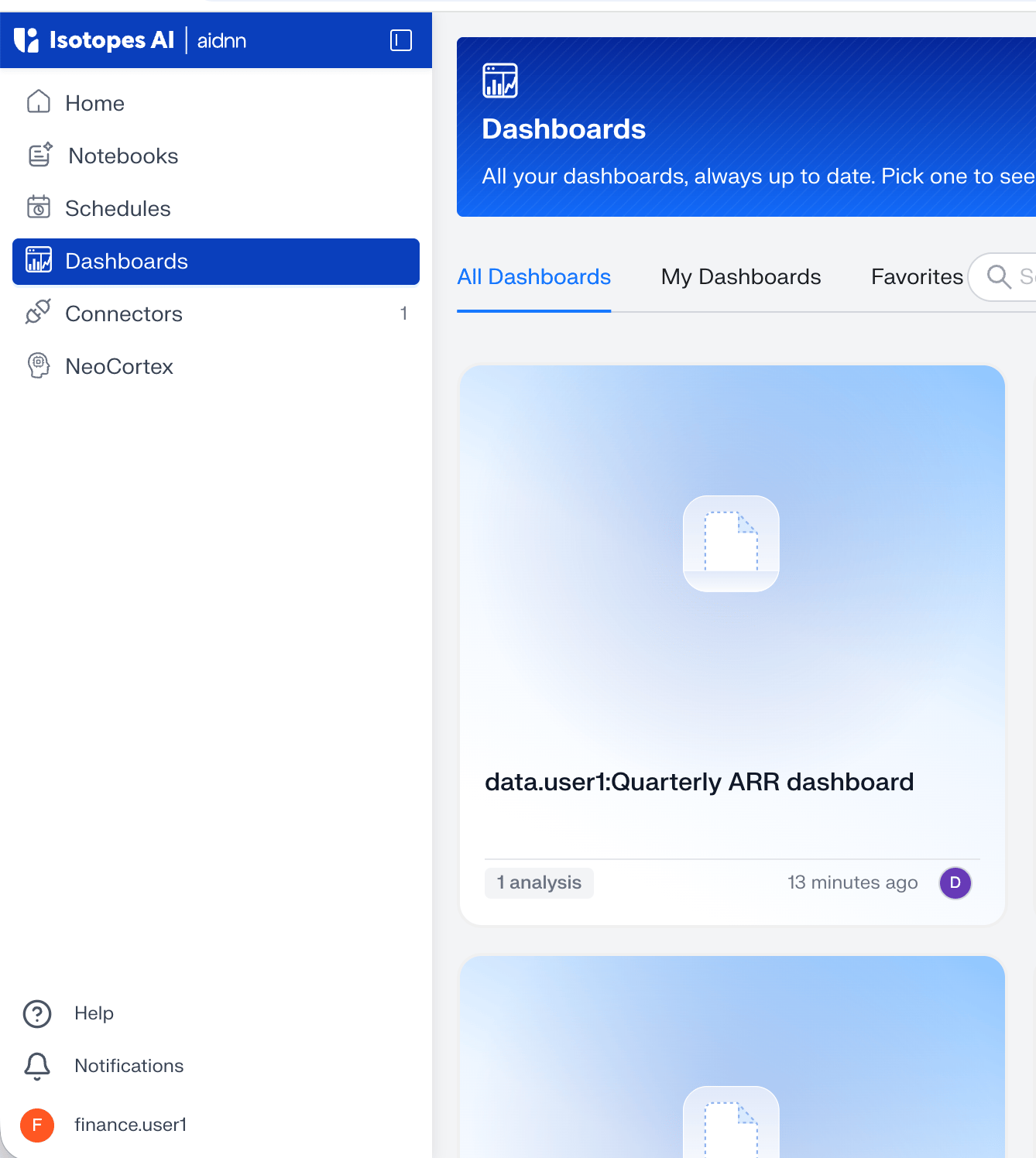Click the Help question mark icon
Viewport: 1036px width, 1158px height.
37,1013
